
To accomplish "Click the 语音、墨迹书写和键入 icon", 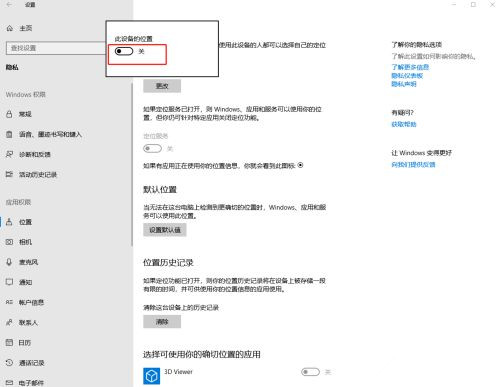I will 9,134.
